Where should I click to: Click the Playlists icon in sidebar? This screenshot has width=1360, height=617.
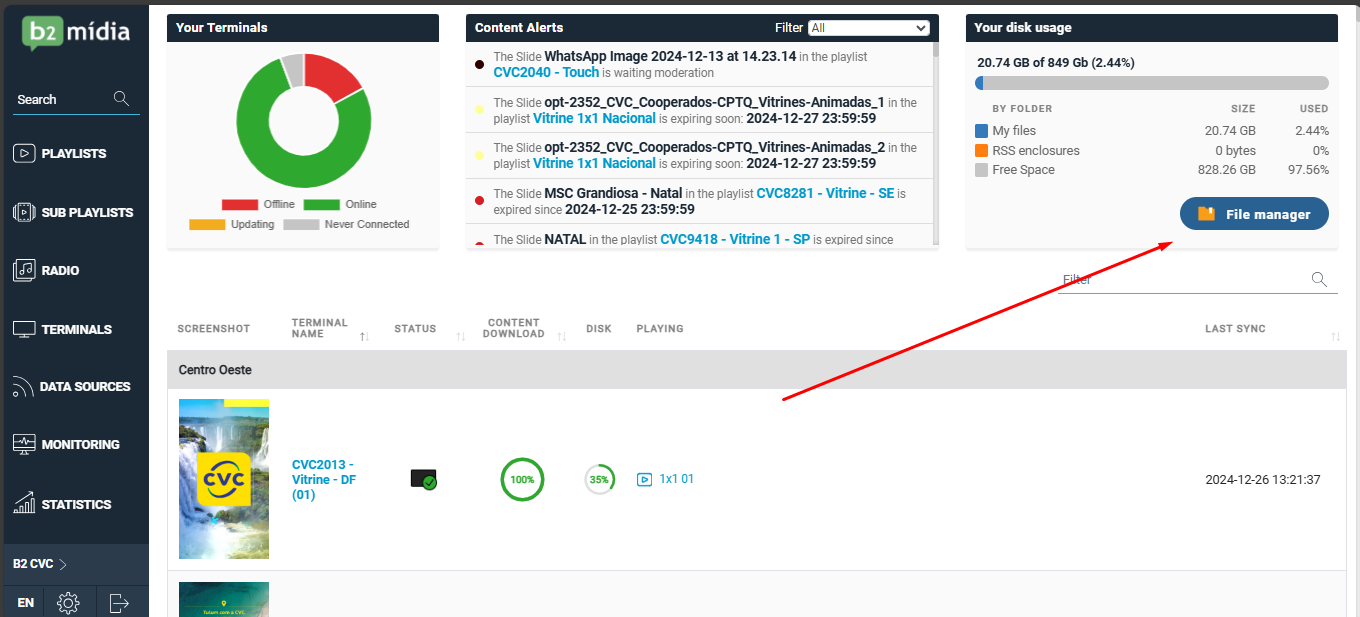pos(24,153)
